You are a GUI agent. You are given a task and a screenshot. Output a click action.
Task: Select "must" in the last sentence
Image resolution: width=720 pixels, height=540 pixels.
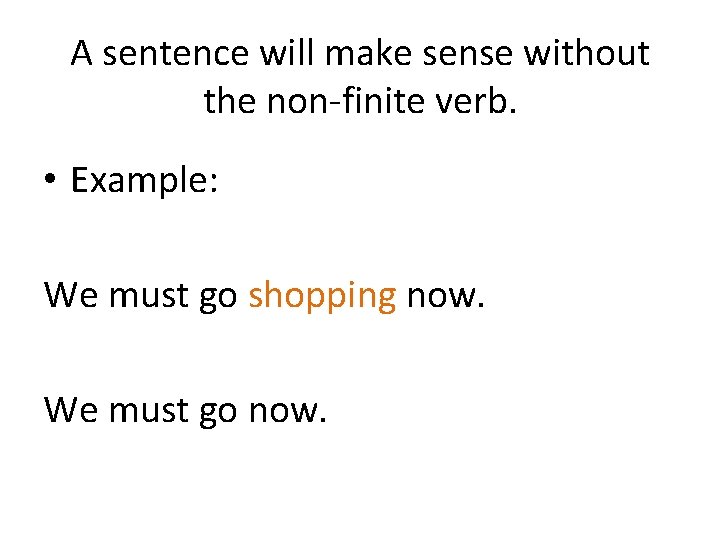[x=148, y=411]
